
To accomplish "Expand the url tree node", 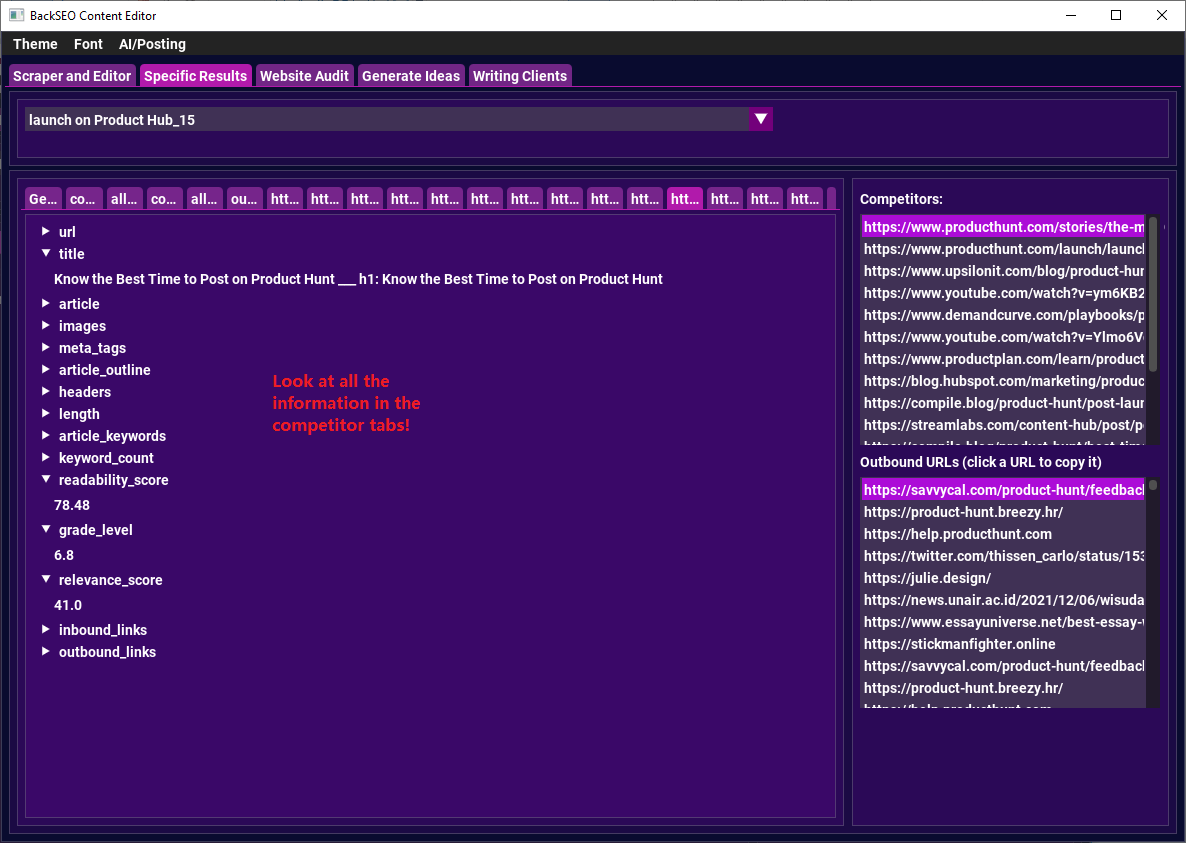I will (x=46, y=231).
